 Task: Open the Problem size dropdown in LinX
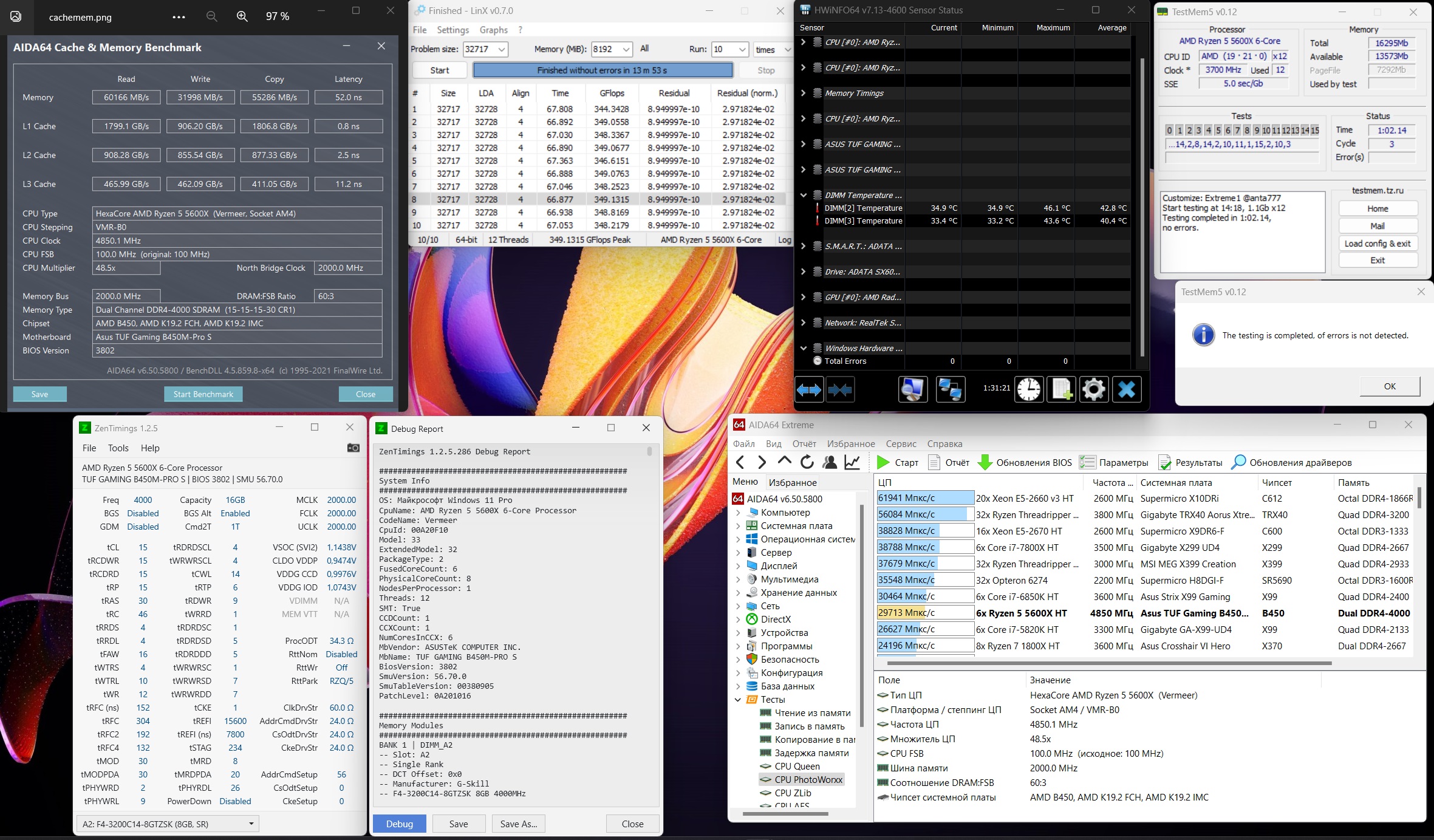(502, 49)
